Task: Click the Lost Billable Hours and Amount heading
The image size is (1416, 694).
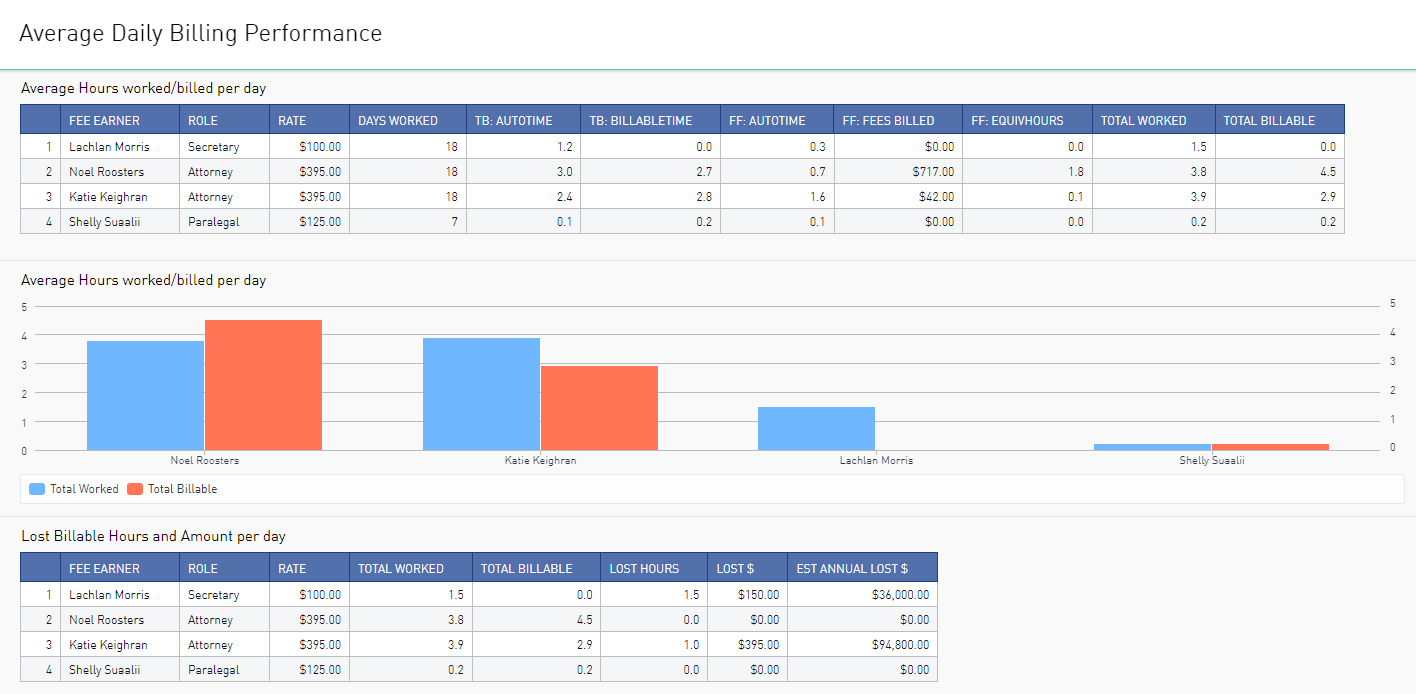Action: 154,537
